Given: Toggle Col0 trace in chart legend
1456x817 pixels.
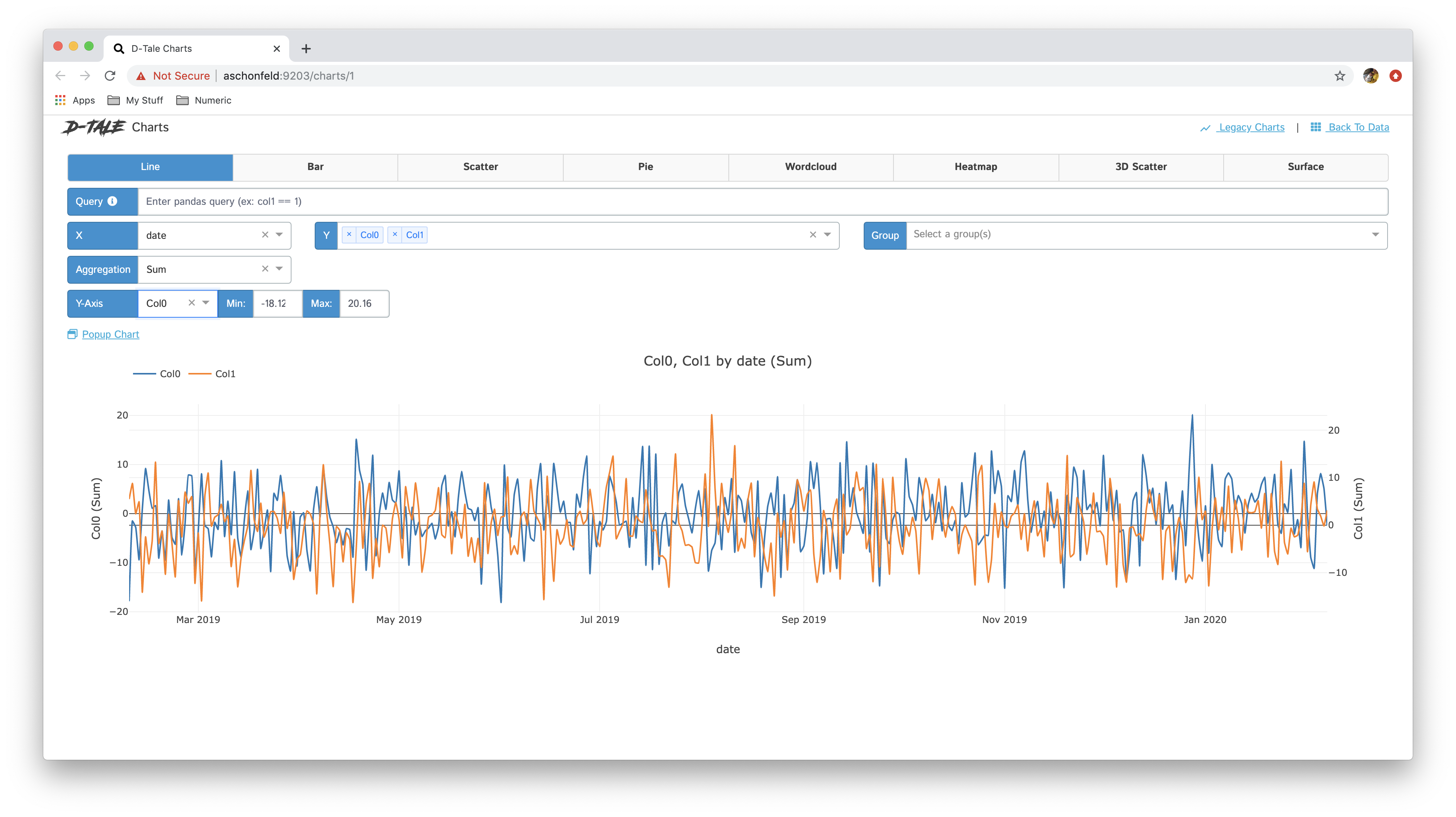Looking at the screenshot, I should click(170, 374).
